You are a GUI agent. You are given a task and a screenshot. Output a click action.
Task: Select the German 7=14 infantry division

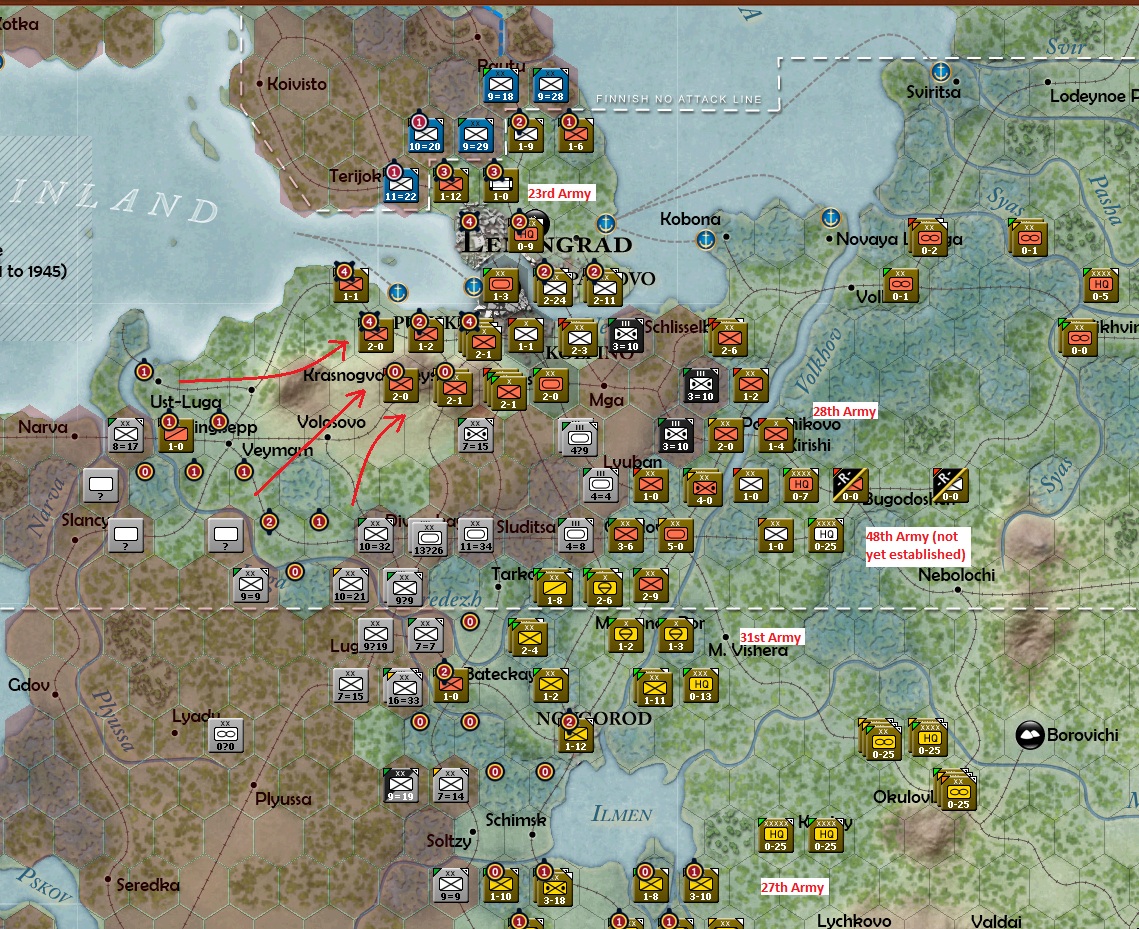(x=450, y=785)
